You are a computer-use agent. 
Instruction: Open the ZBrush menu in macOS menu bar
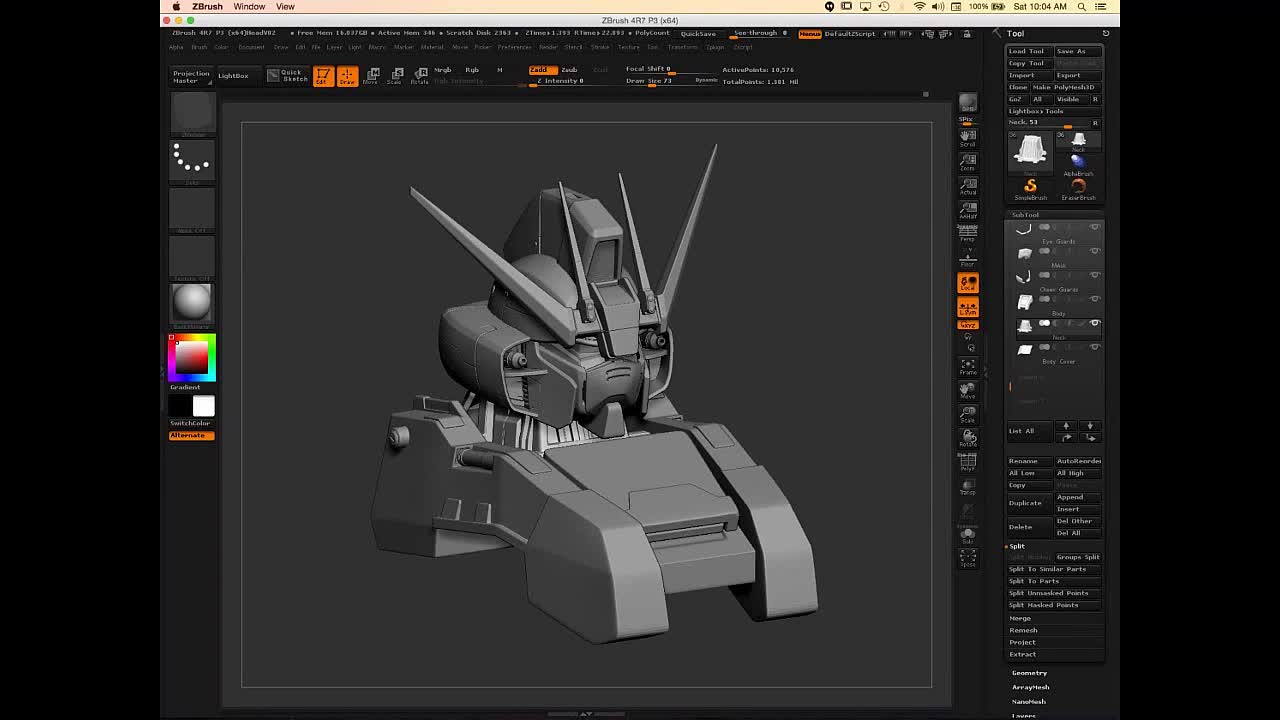[x=207, y=7]
